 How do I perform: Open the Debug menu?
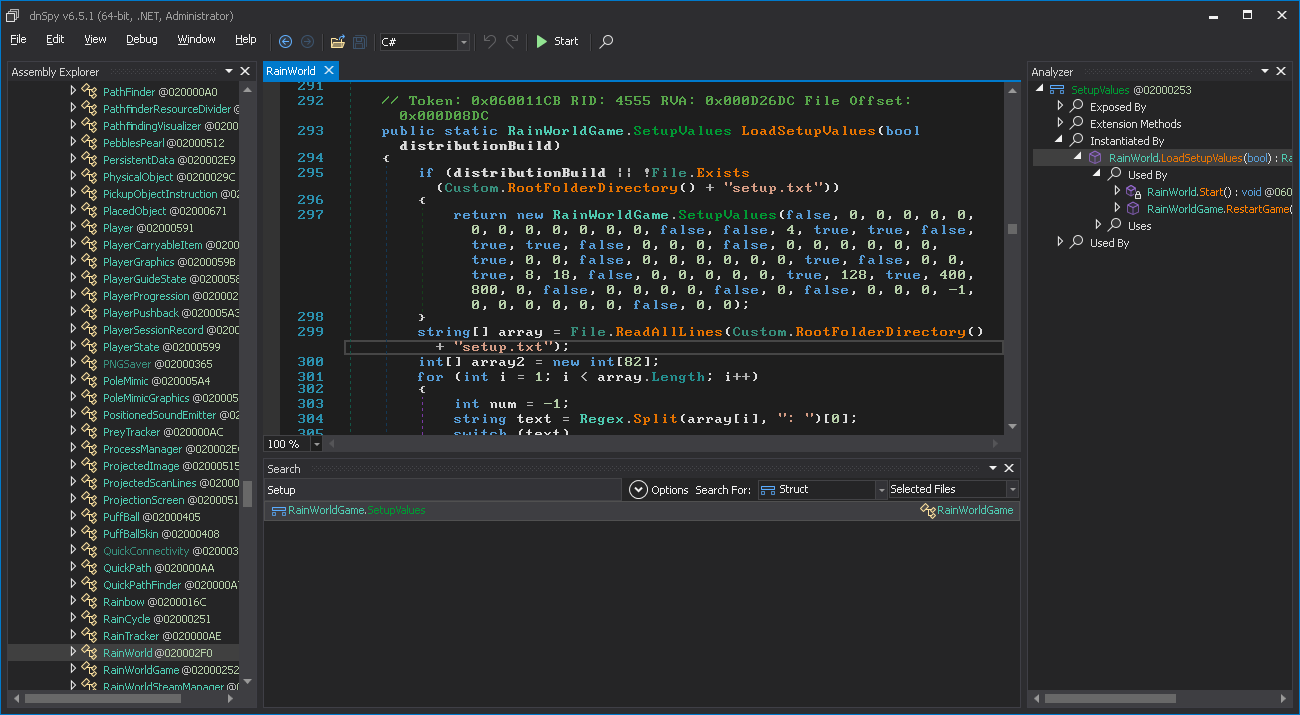141,40
